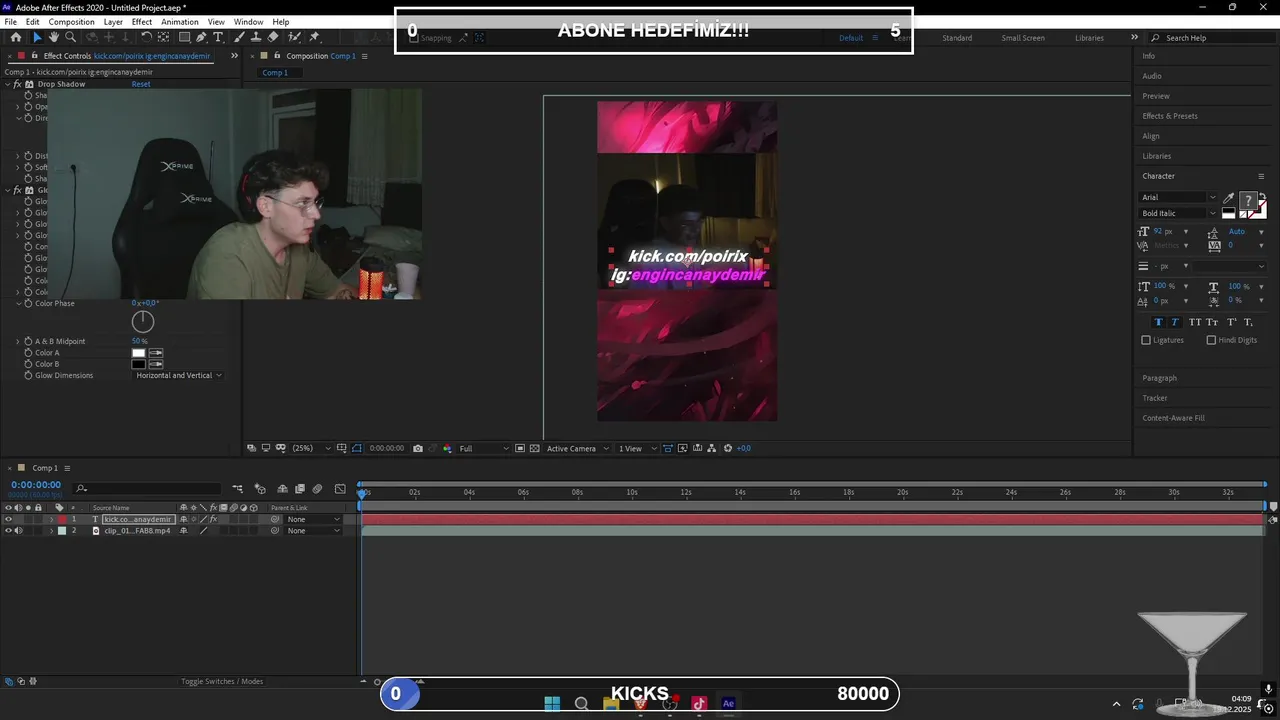
Task: Select the Rotation tool
Action: (x=146, y=37)
